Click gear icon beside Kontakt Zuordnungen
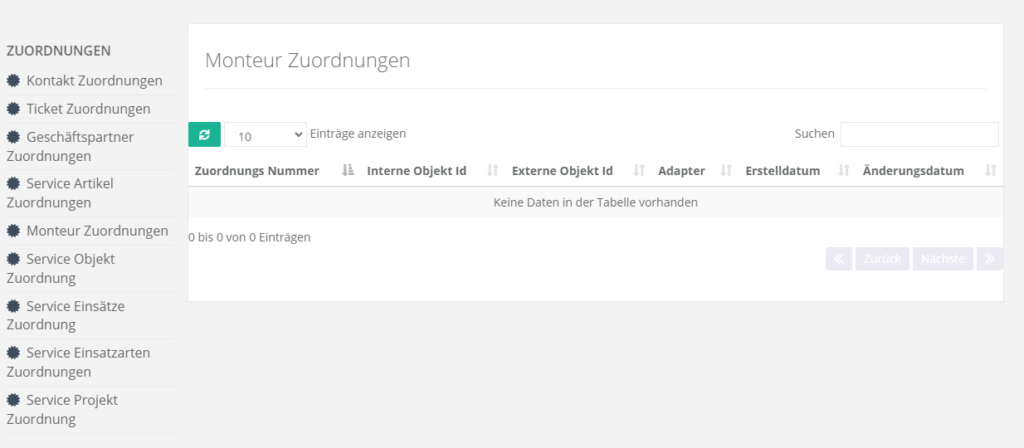Image resolution: width=1024 pixels, height=448 pixels. coord(14,81)
